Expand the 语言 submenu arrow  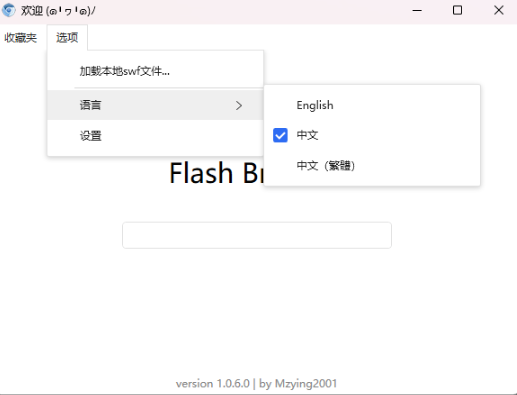click(239, 106)
